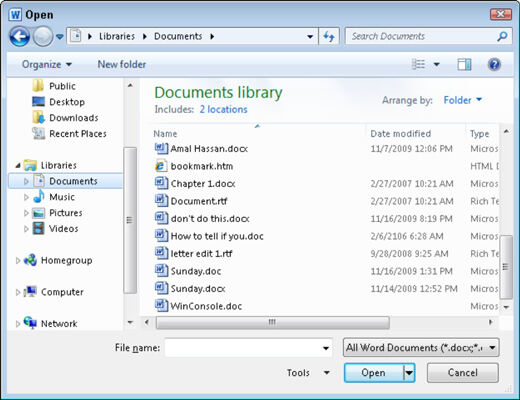
Task: Open the 2 locations link
Action: click(223, 109)
